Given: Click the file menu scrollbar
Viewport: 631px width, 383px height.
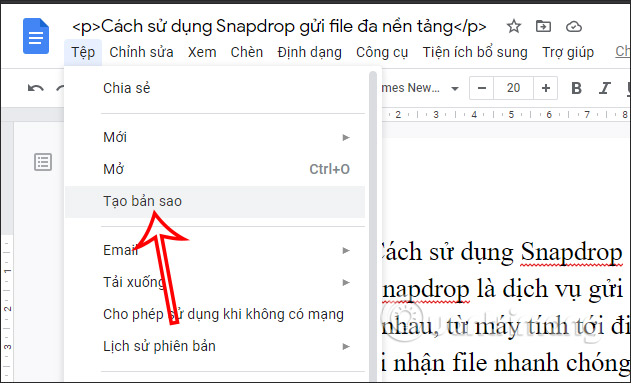Looking at the screenshot, I should pos(373,225).
